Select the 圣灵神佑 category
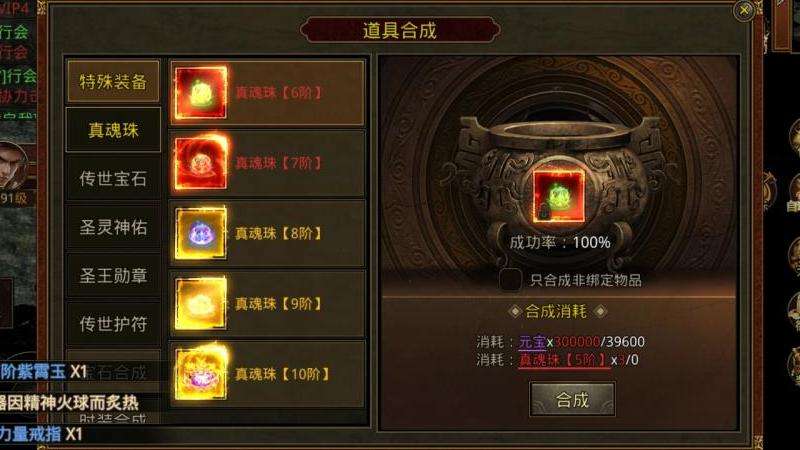The height and width of the screenshot is (450, 800). 113,227
